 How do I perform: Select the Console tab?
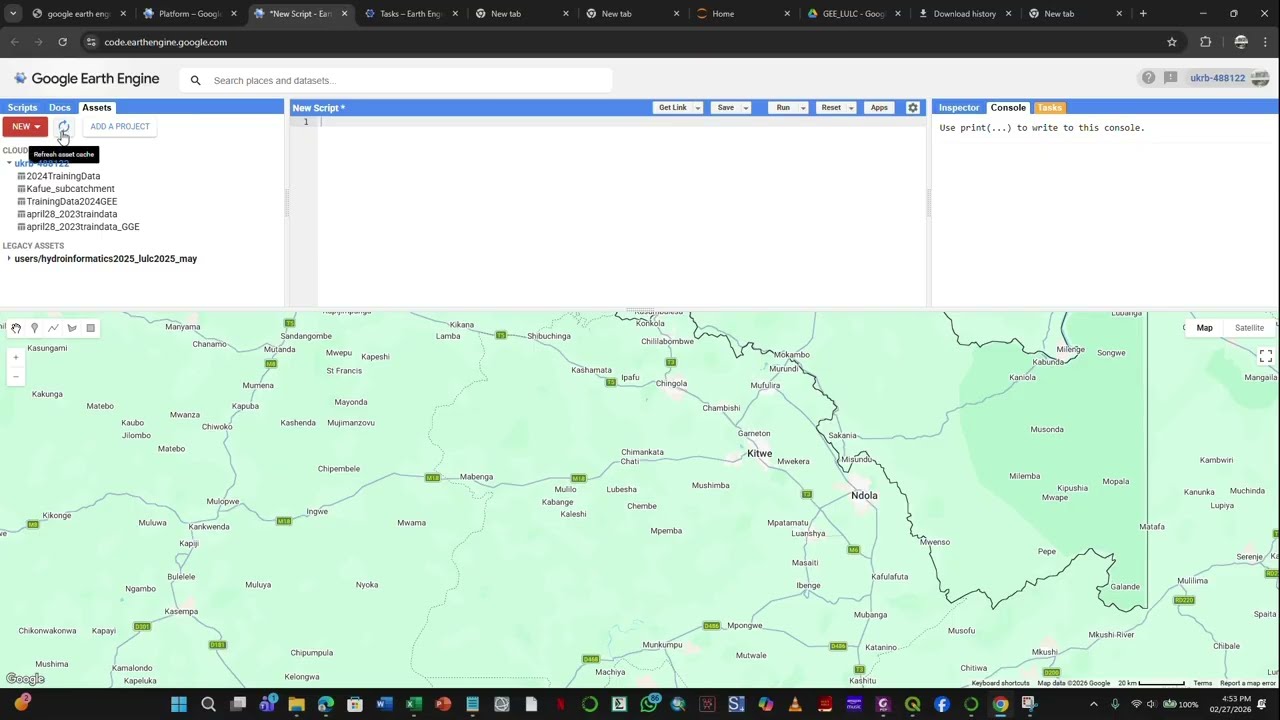click(1008, 108)
